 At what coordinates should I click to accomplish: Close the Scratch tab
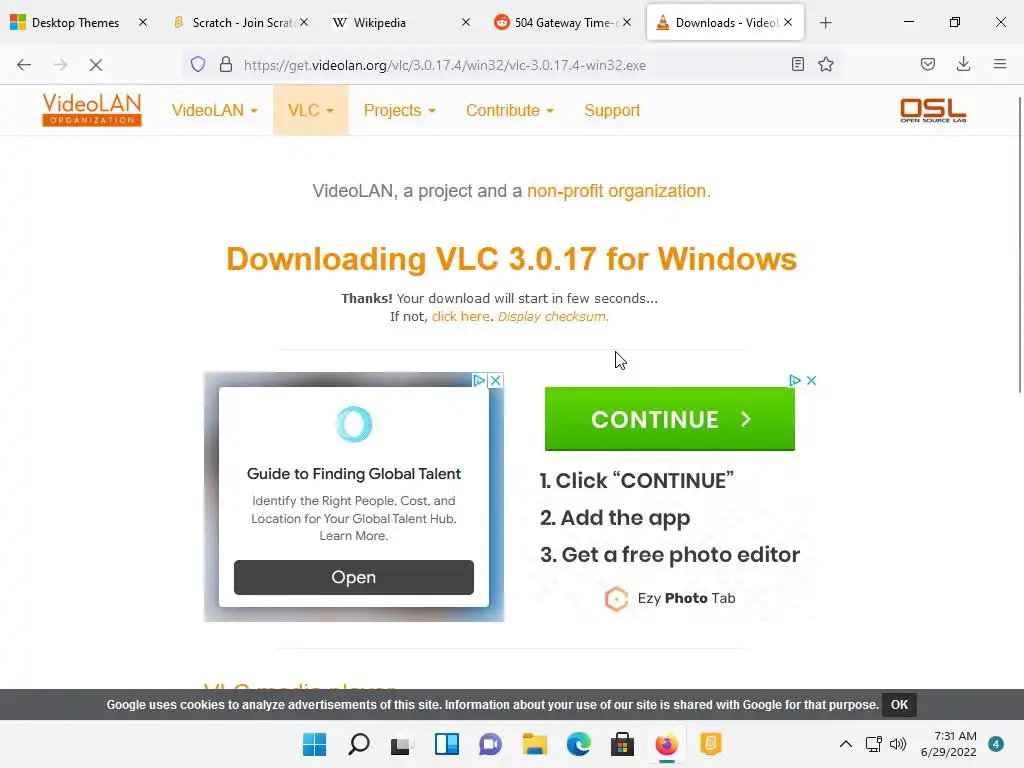304,23
